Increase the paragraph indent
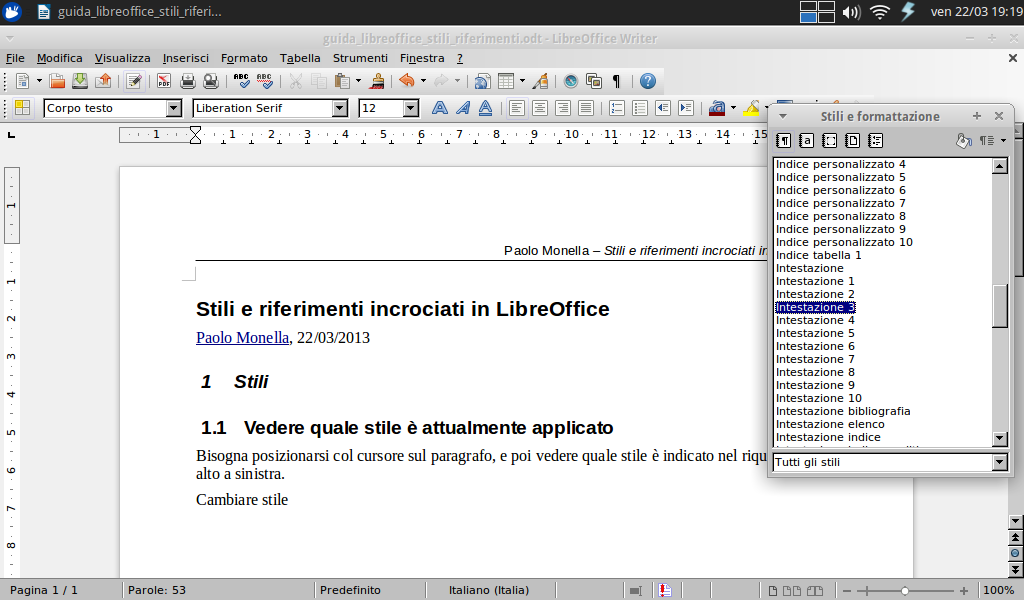The image size is (1024, 600). click(x=686, y=108)
